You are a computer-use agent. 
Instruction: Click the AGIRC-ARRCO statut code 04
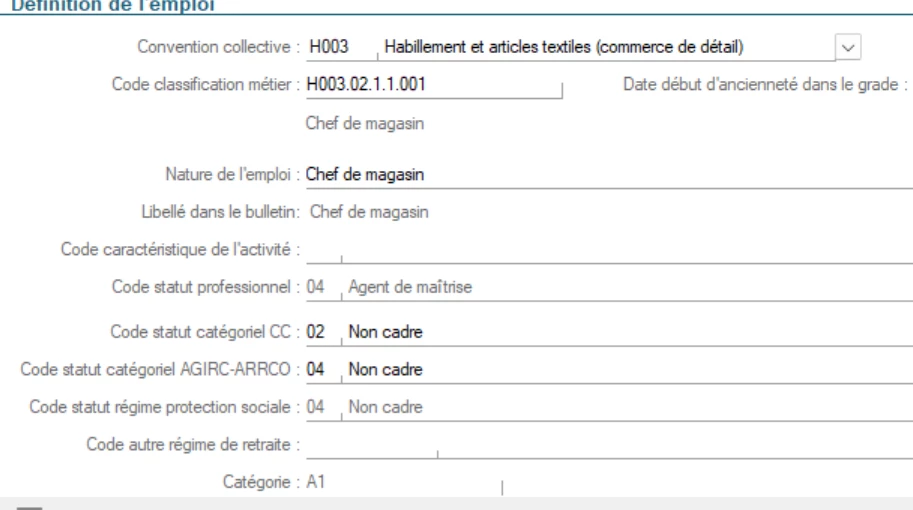pos(317,370)
